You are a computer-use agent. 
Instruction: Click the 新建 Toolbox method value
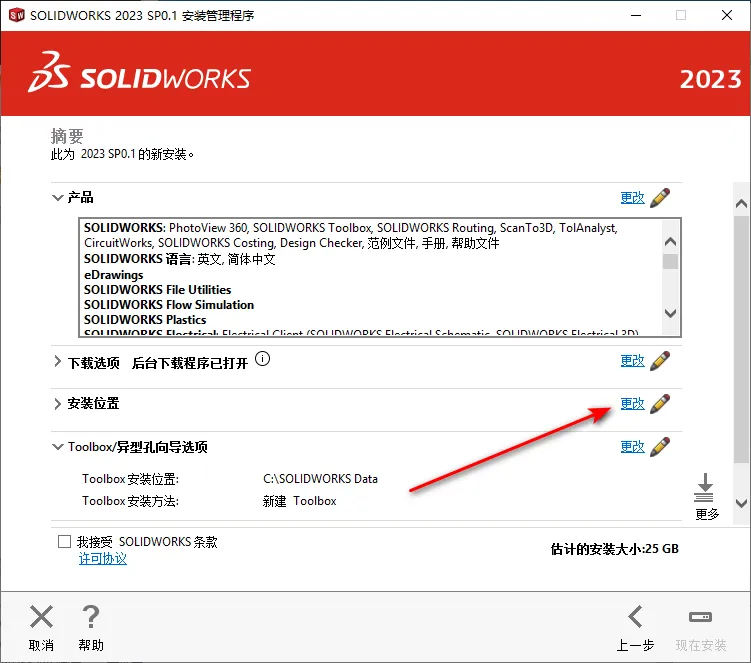click(300, 501)
